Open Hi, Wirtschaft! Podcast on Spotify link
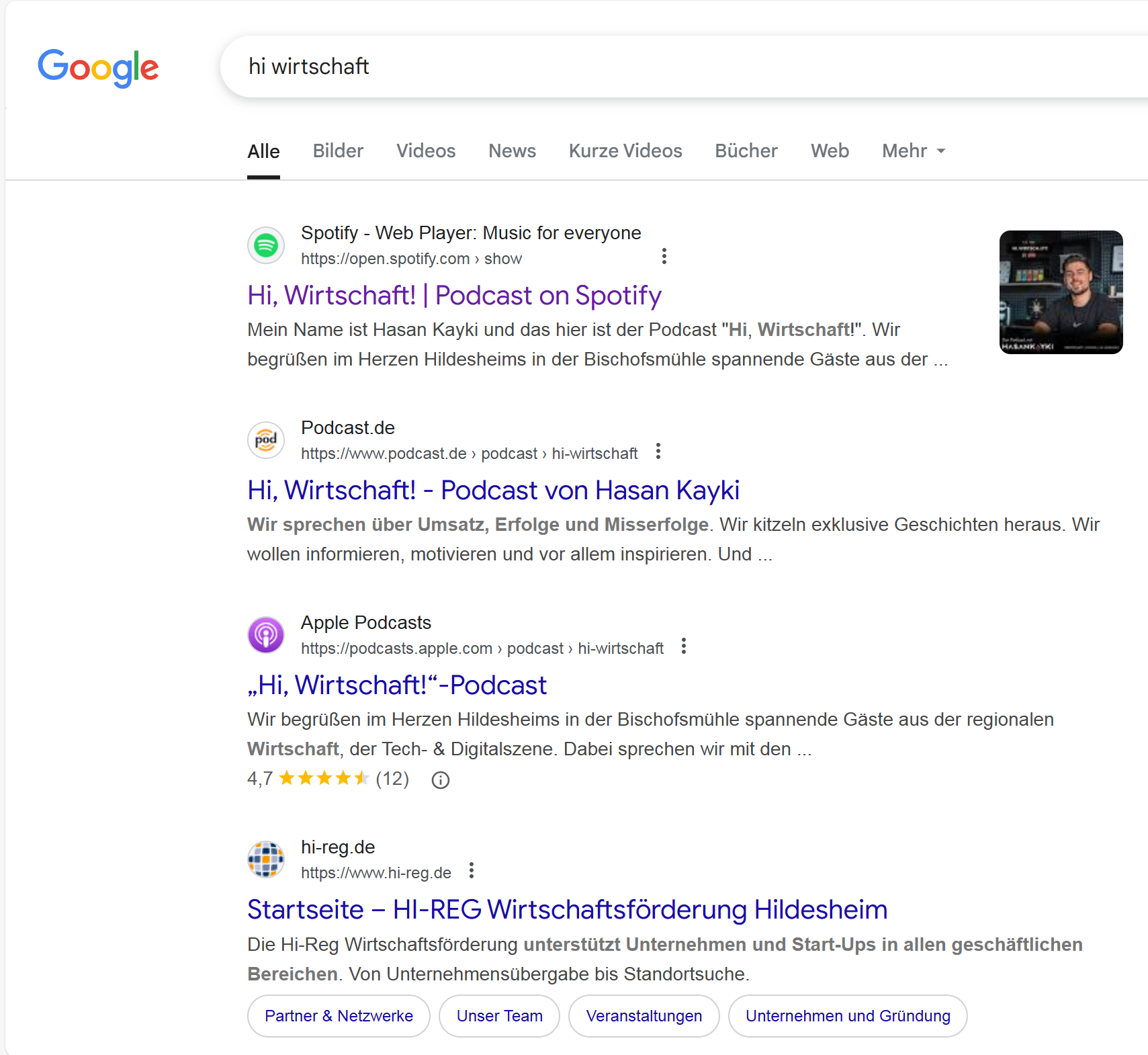This screenshot has width=1148, height=1055. point(454,296)
